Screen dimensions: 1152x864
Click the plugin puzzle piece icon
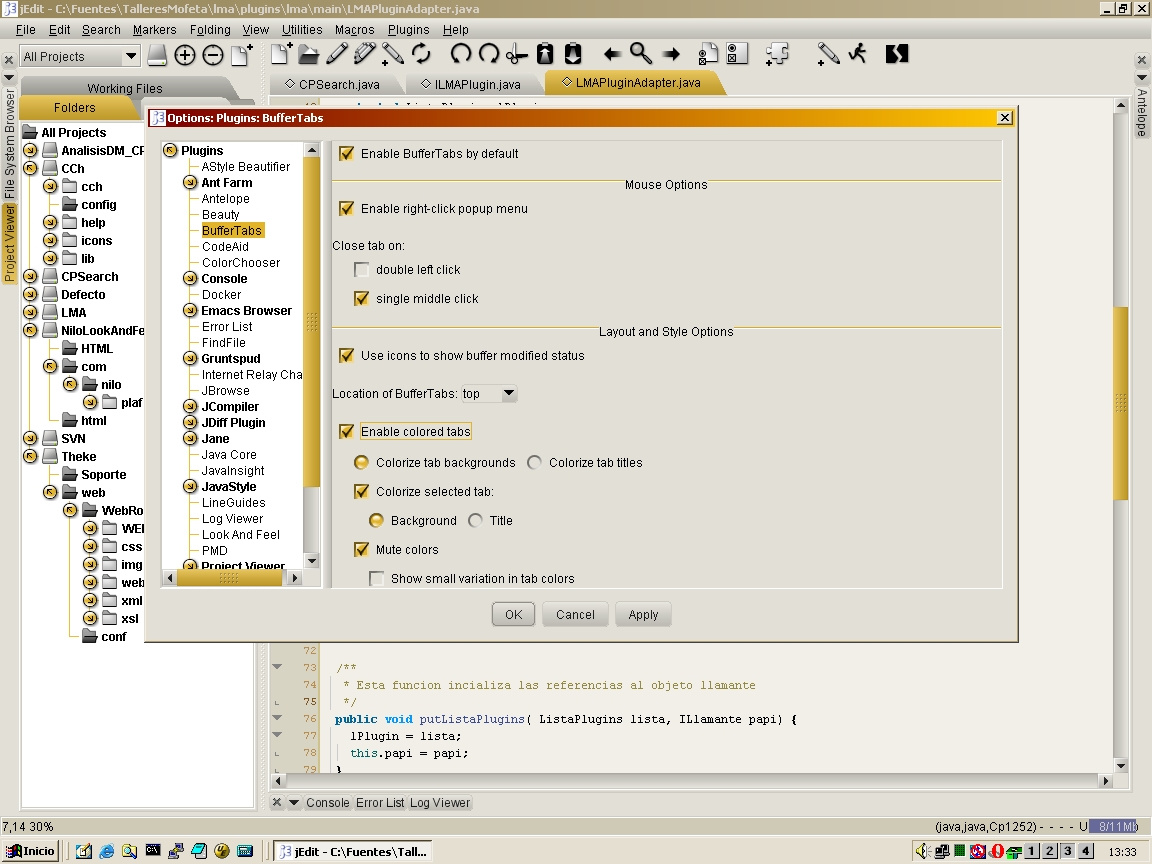tap(776, 54)
